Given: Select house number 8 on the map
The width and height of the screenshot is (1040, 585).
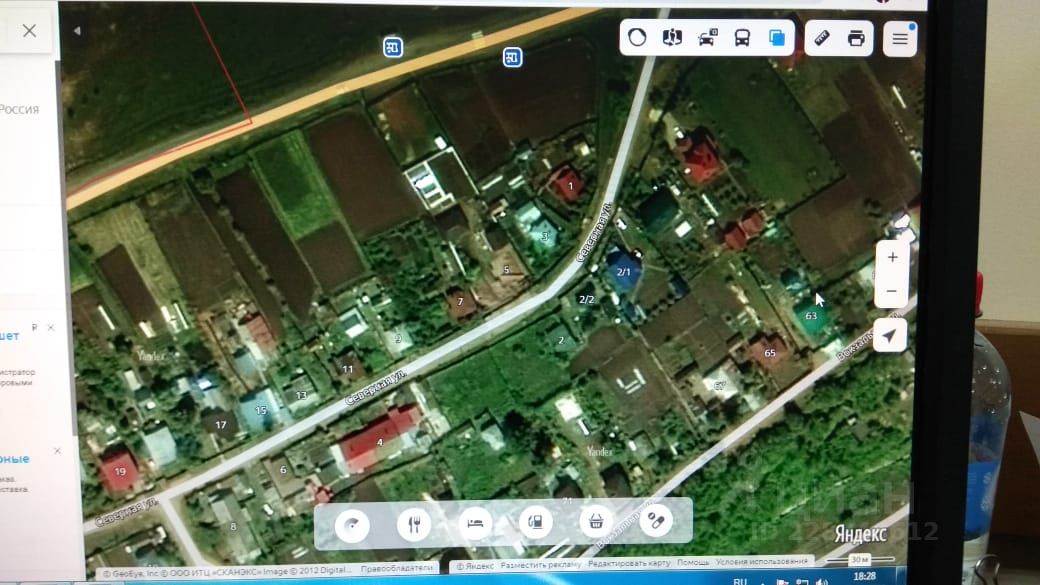Looking at the screenshot, I should (x=233, y=527).
